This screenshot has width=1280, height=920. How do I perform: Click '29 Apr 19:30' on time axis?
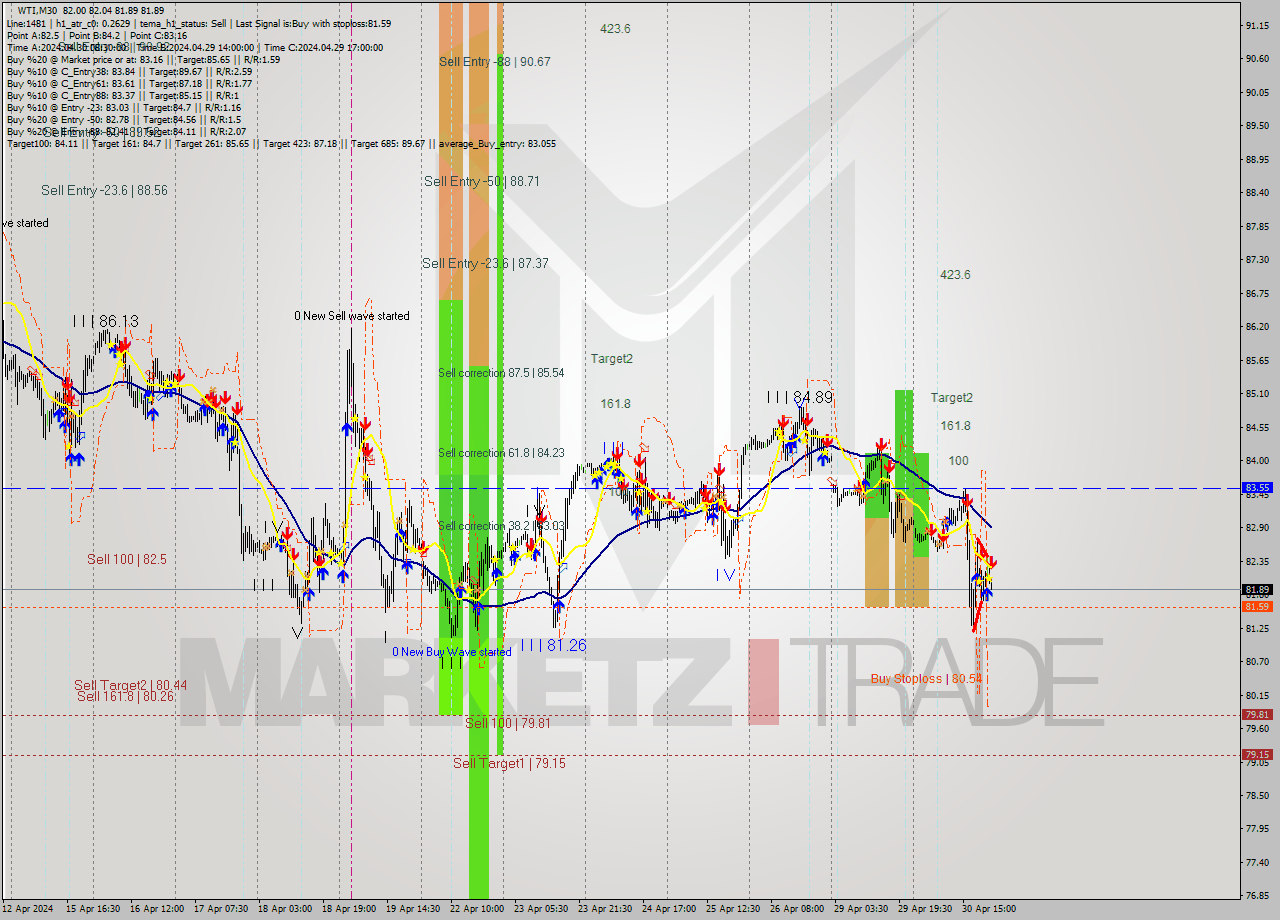[x=926, y=909]
